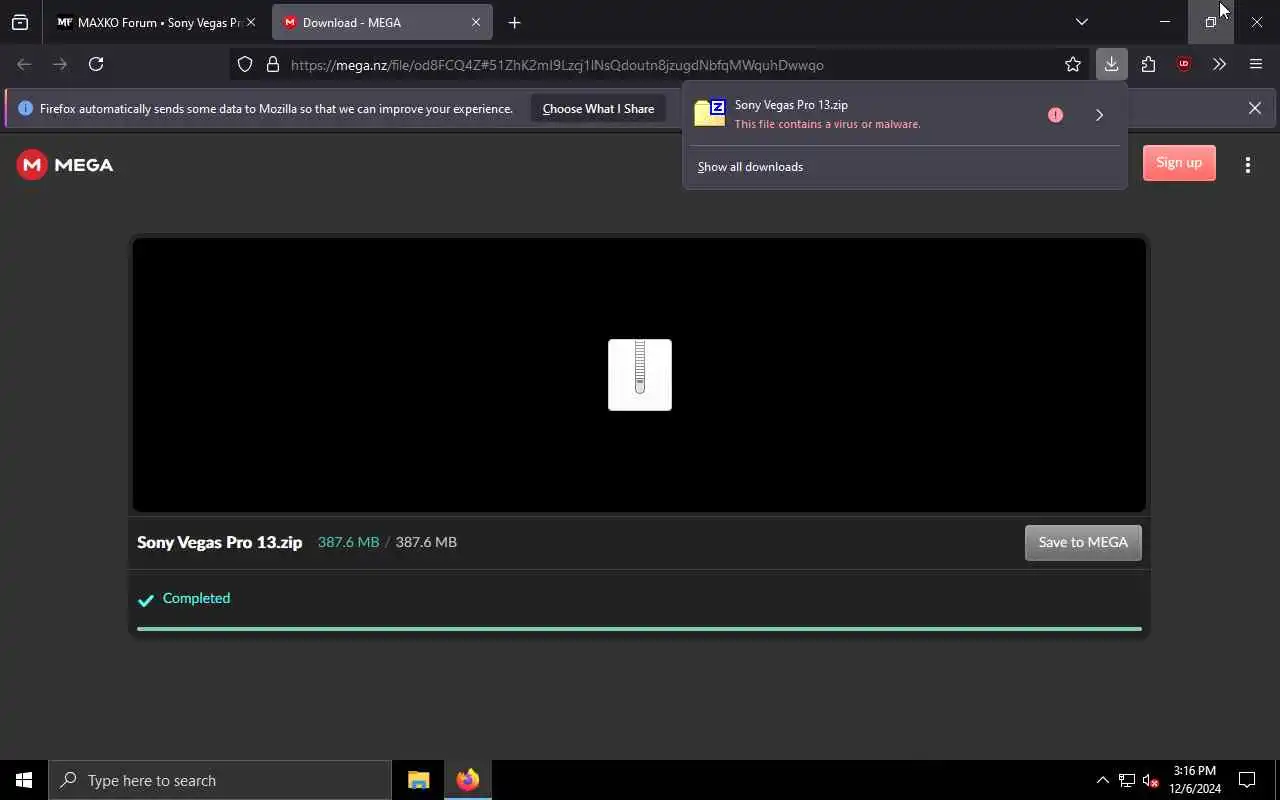1280x800 pixels.
Task: Open network status tray icon
Action: click(1127, 780)
